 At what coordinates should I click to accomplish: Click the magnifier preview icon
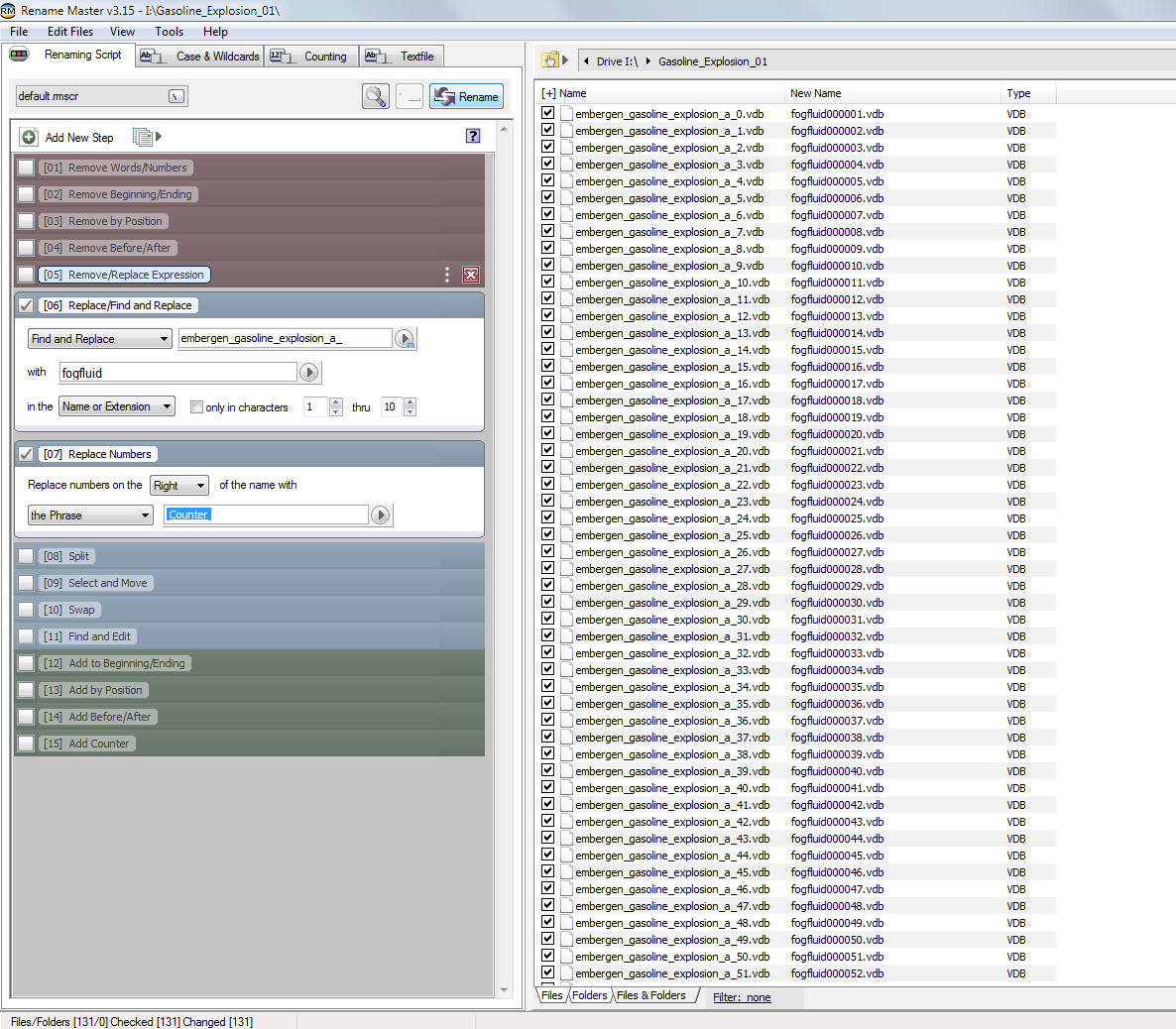(376, 96)
